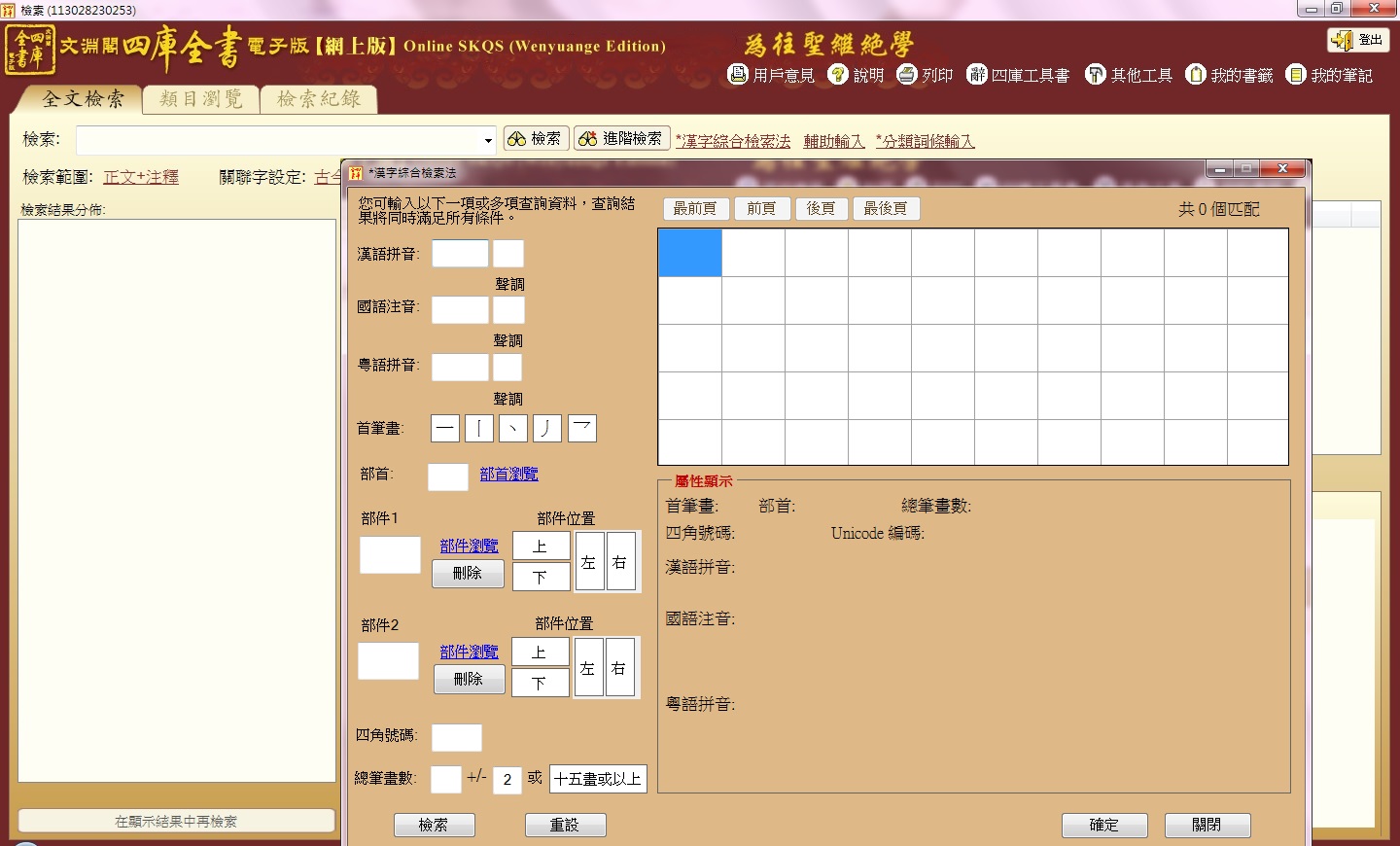The height and width of the screenshot is (846, 1400).
Task: Click the 列印 print icon
Action: (907, 75)
